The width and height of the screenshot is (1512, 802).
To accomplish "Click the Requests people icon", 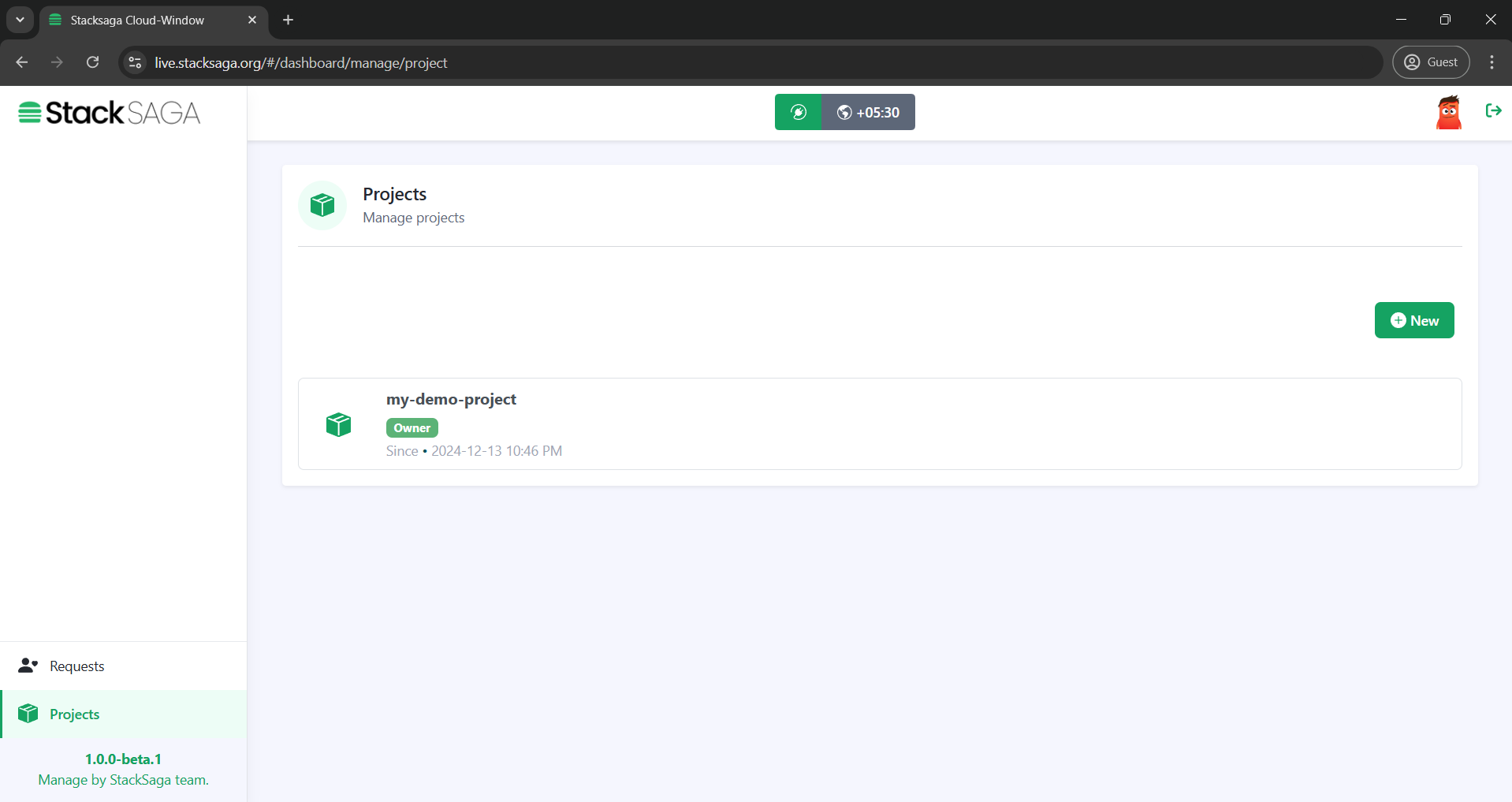I will coord(28,666).
